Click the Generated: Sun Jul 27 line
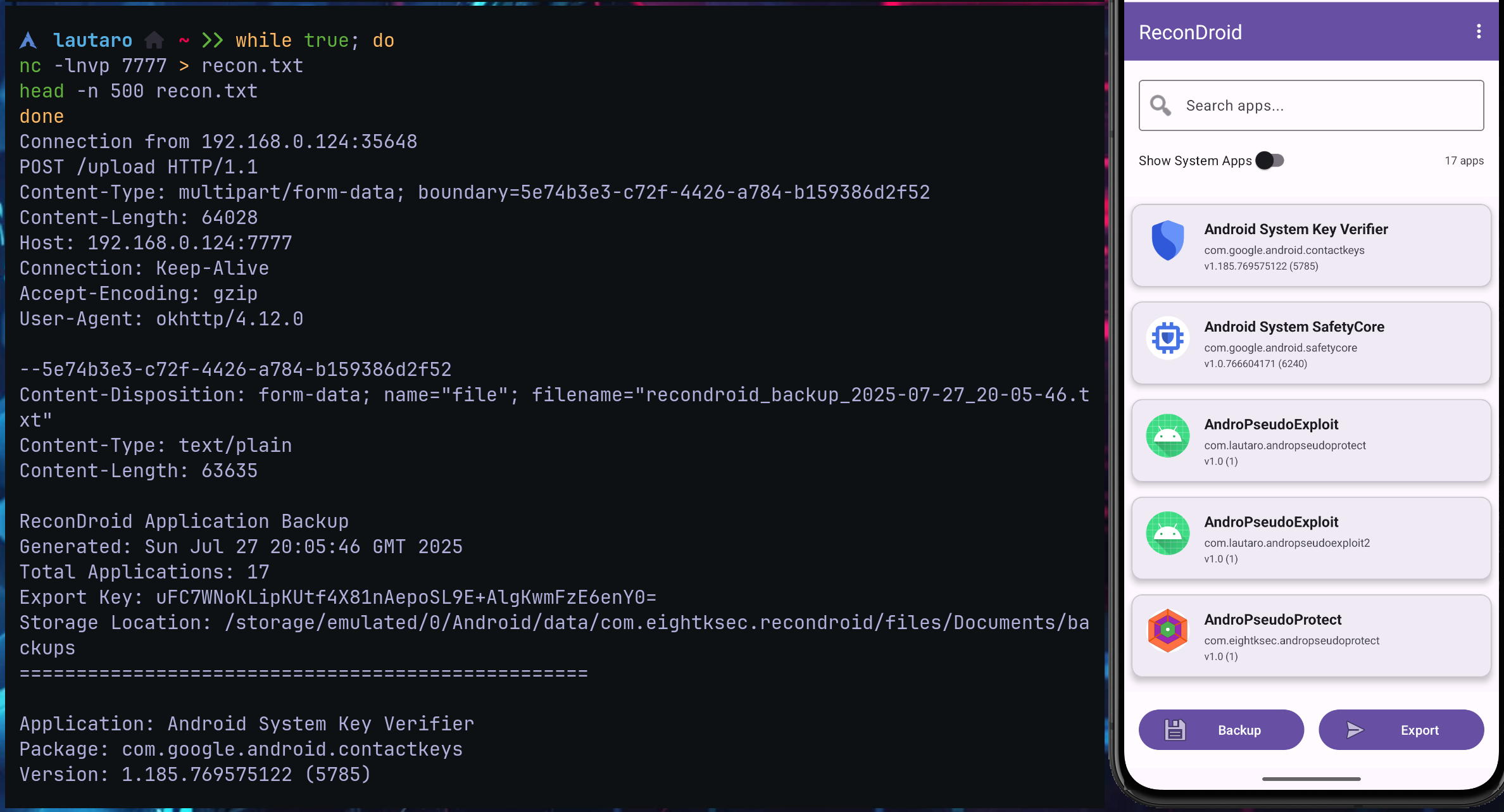 (241, 547)
